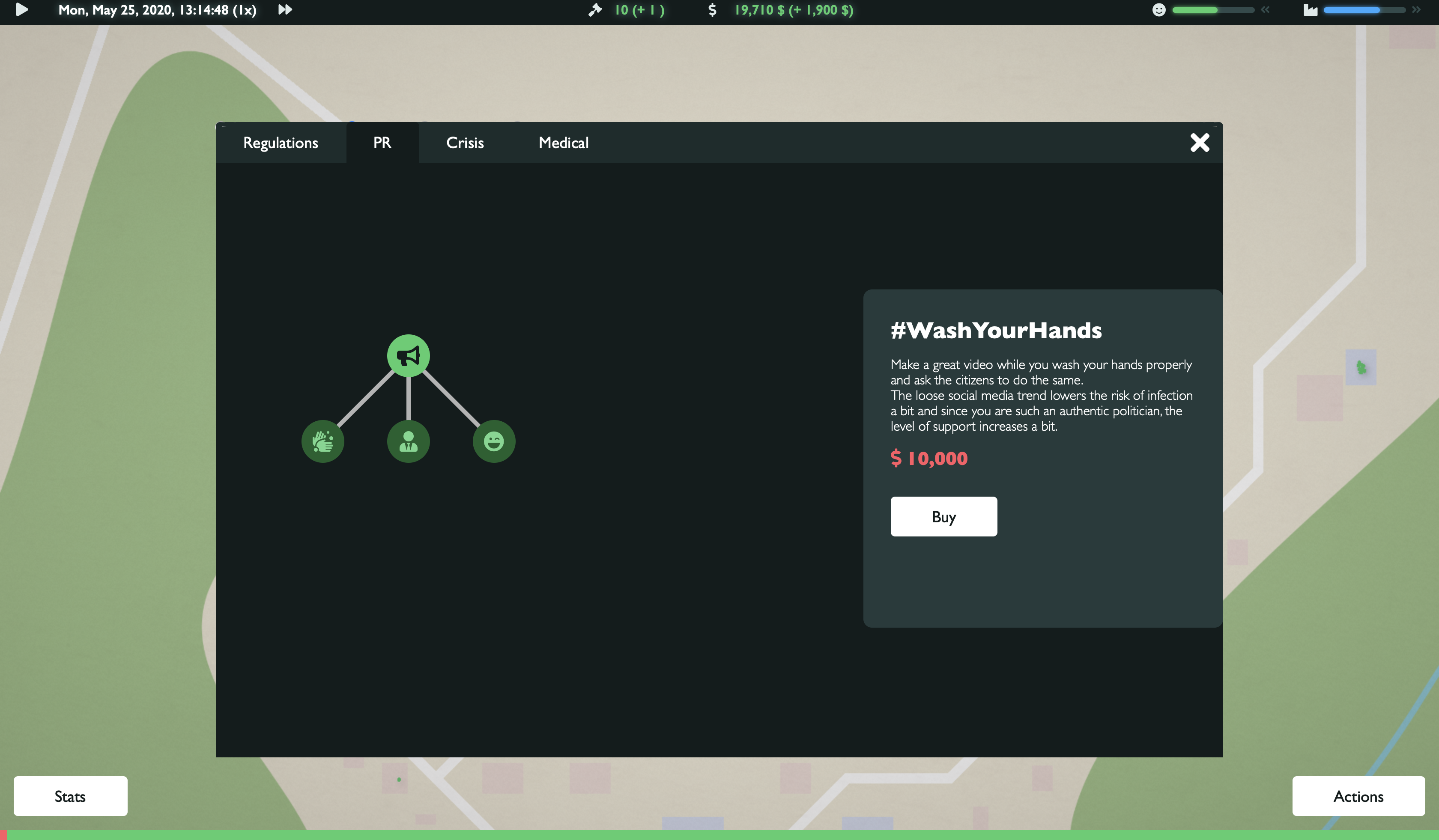Click the factory economy icon

[1310, 10]
